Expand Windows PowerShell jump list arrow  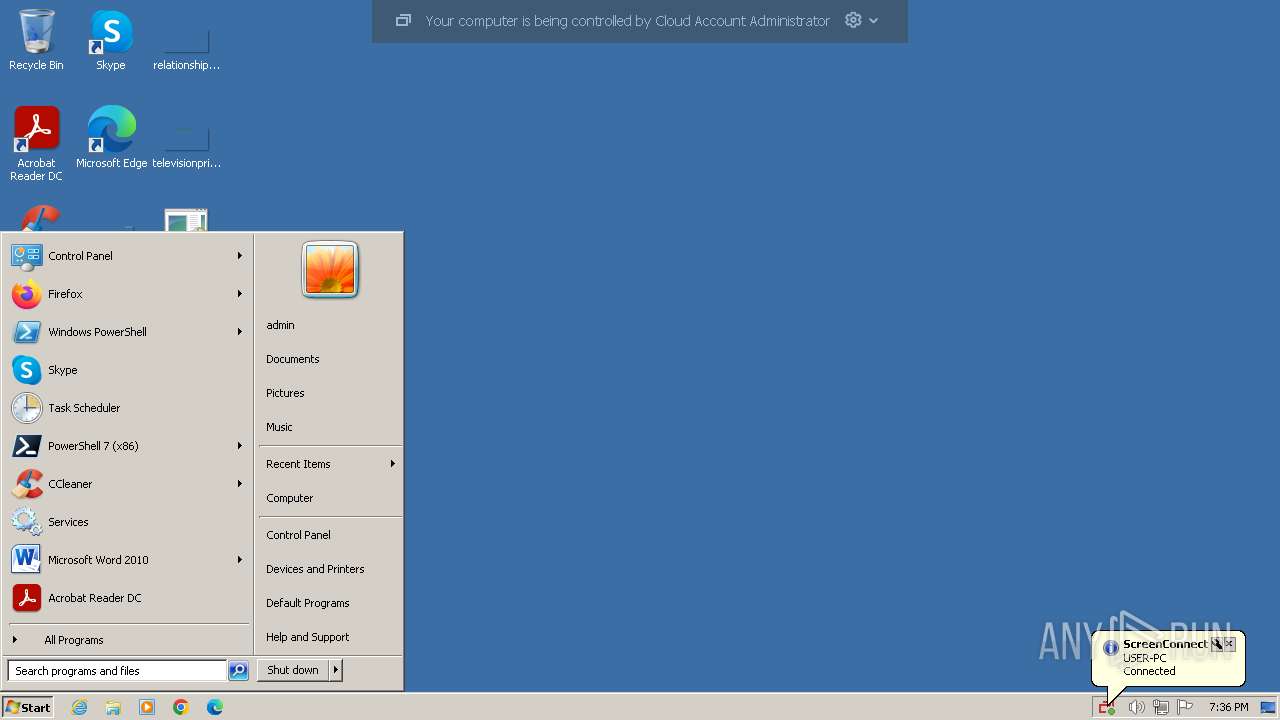click(x=240, y=332)
